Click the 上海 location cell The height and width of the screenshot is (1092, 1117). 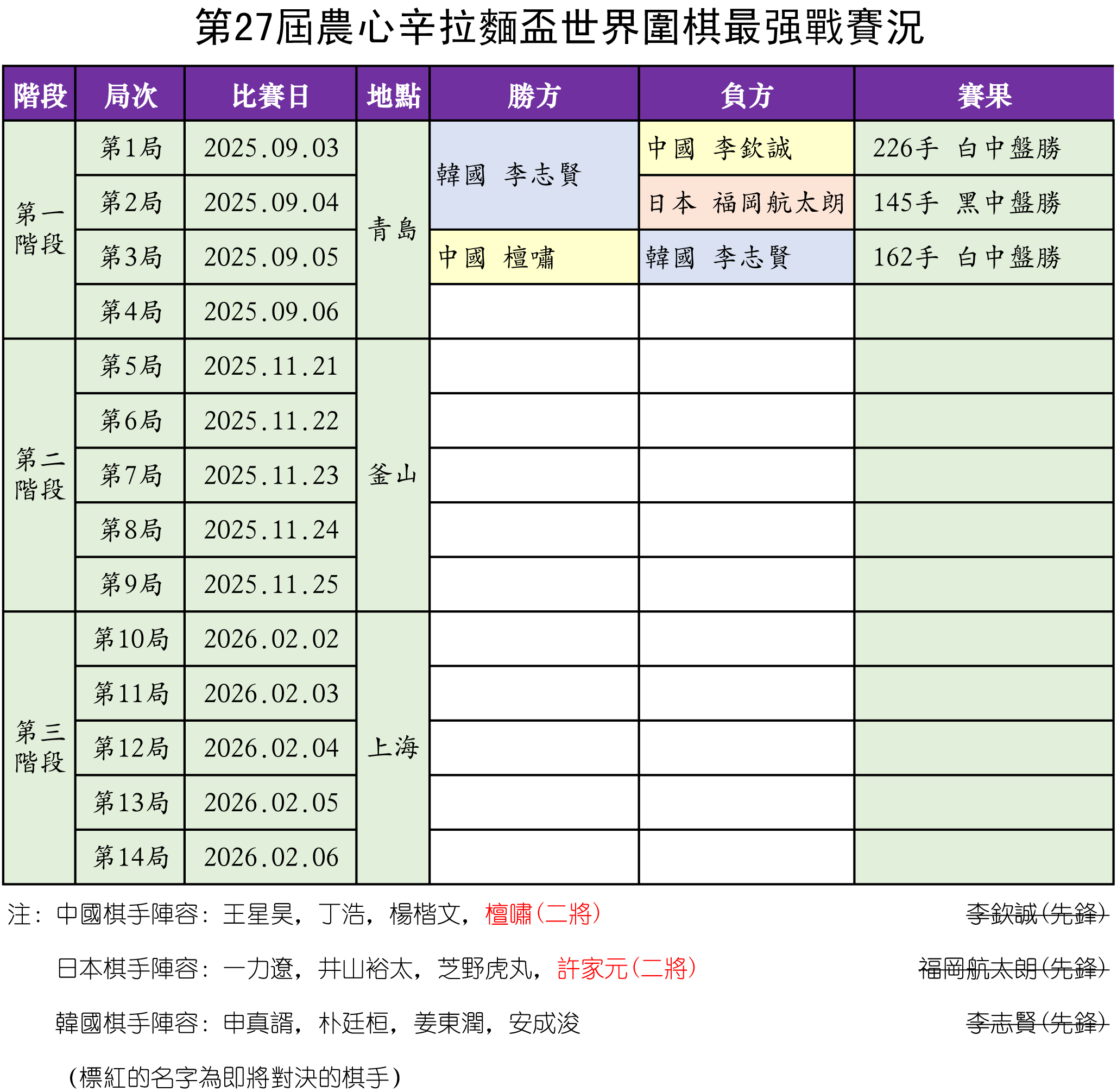[393, 747]
